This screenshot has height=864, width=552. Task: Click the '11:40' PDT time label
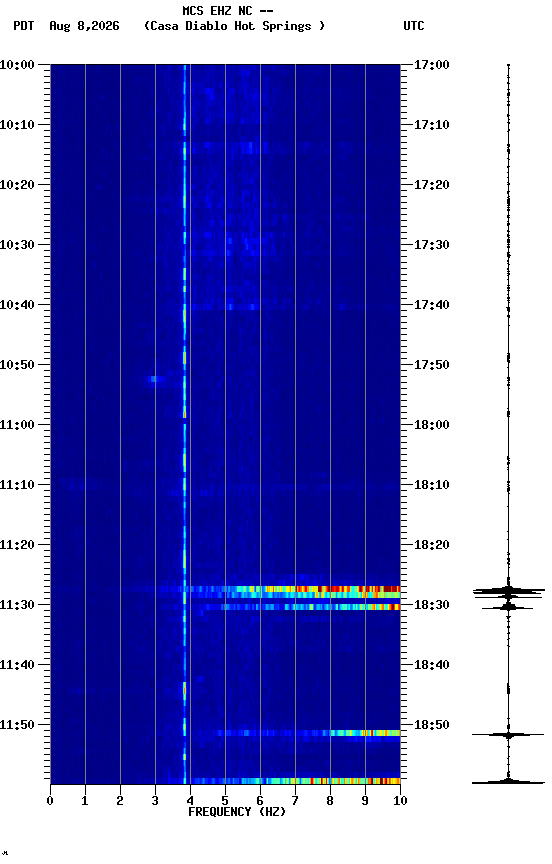click(x=17, y=665)
